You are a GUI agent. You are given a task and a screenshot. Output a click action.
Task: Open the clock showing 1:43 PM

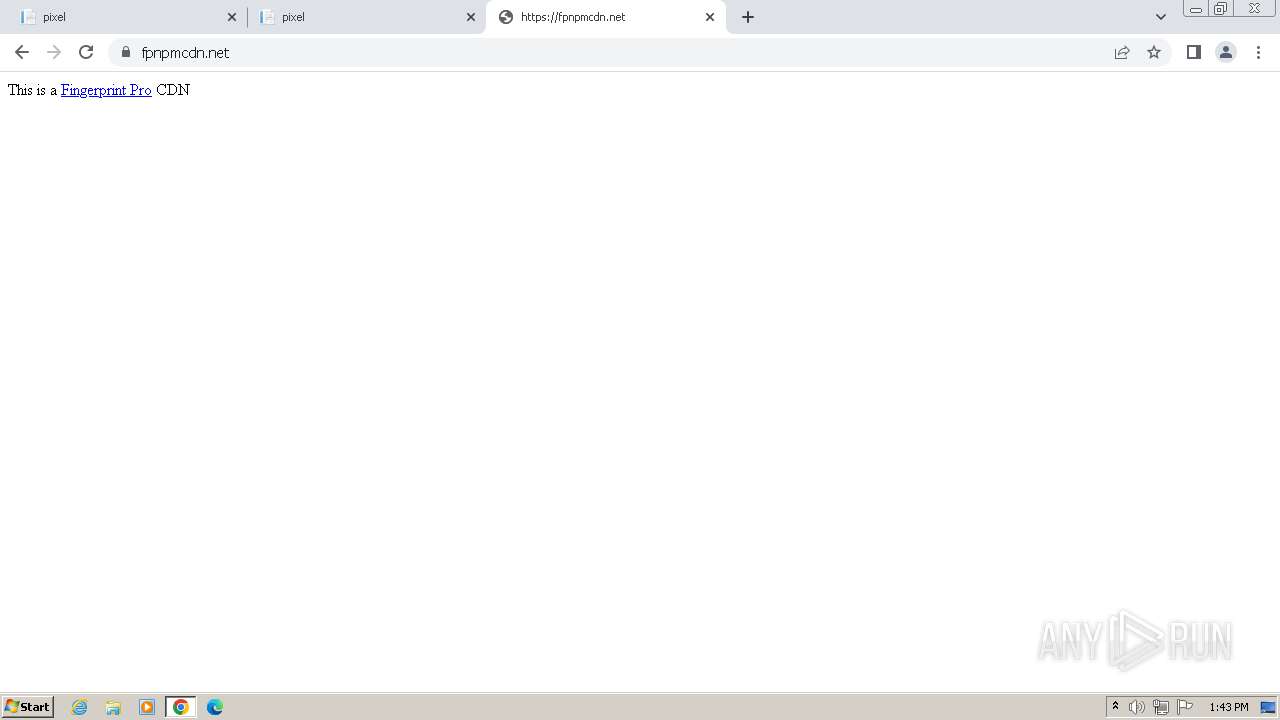[1229, 707]
